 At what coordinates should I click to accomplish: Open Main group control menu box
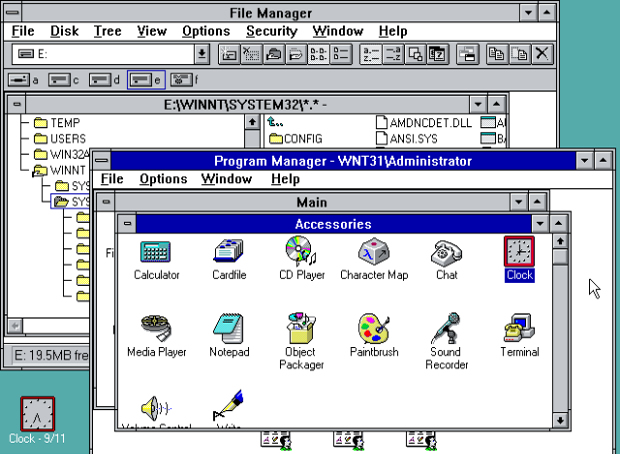(x=106, y=202)
